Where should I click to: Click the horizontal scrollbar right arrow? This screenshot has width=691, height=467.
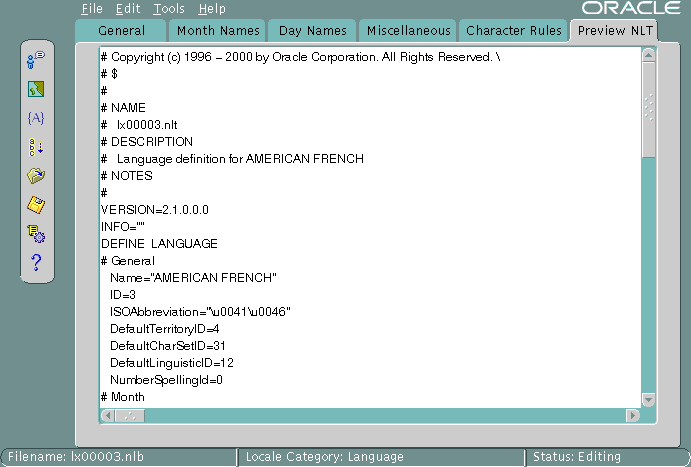[632, 415]
